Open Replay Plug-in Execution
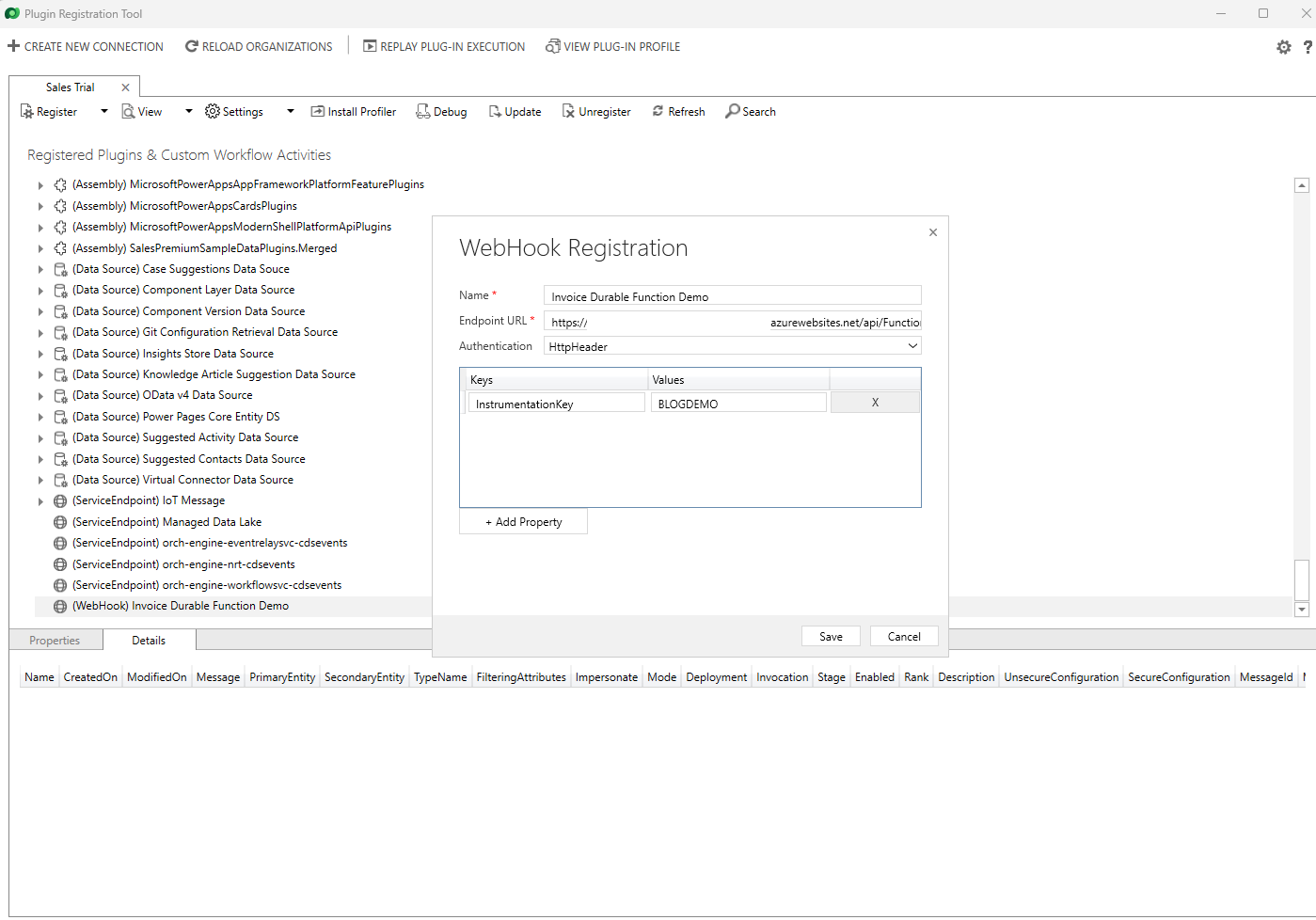The image size is (1316, 920). [x=444, y=46]
